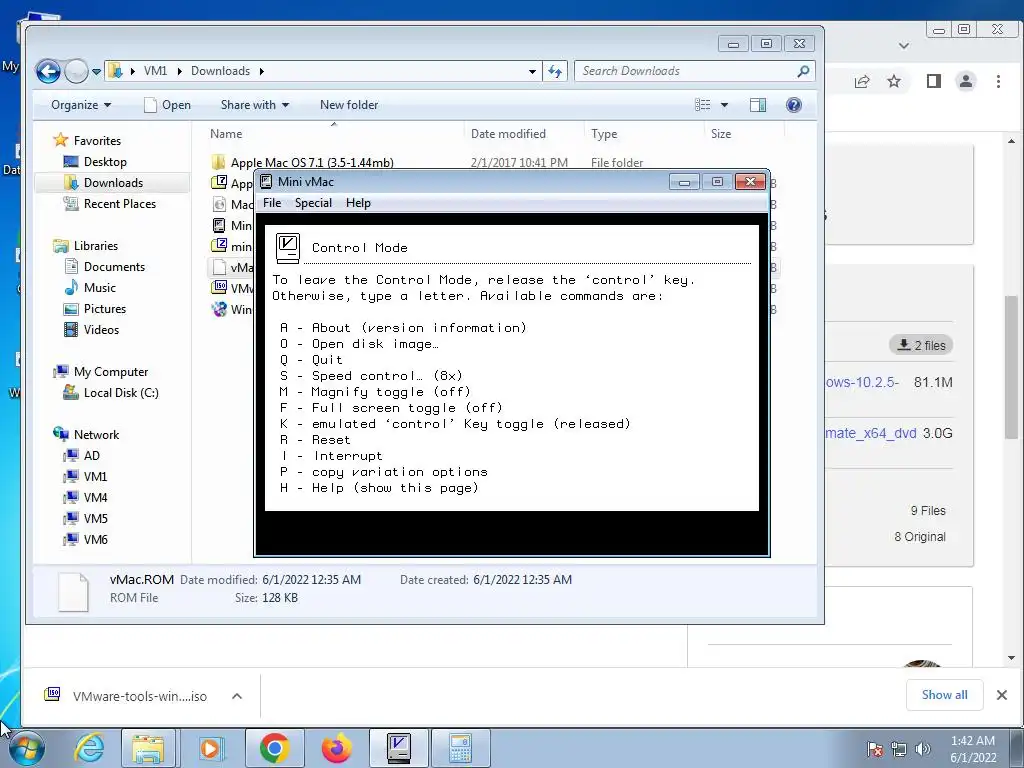Viewport: 1024px width, 768px height.
Task: Click the search magnifier icon
Action: click(803, 71)
